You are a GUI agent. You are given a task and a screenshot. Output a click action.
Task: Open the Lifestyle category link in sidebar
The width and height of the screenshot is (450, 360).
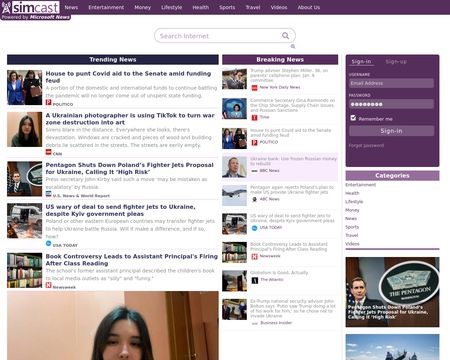tap(354, 202)
